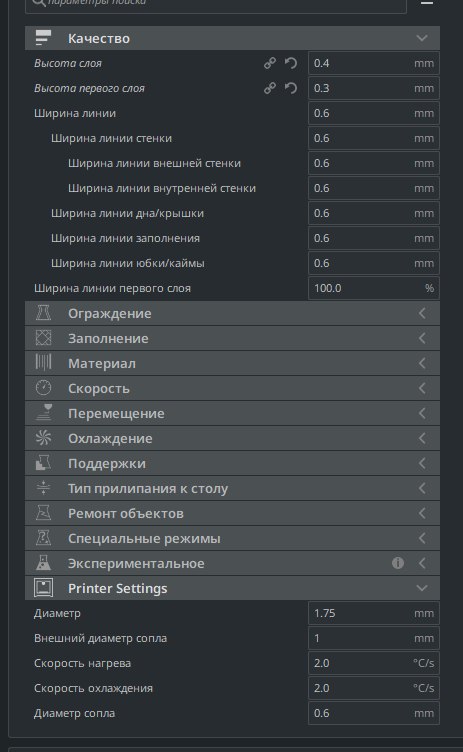Image resolution: width=463 pixels, height=752 pixels.
Task: Click the info icon on Экспериментальное
Action: point(398,563)
